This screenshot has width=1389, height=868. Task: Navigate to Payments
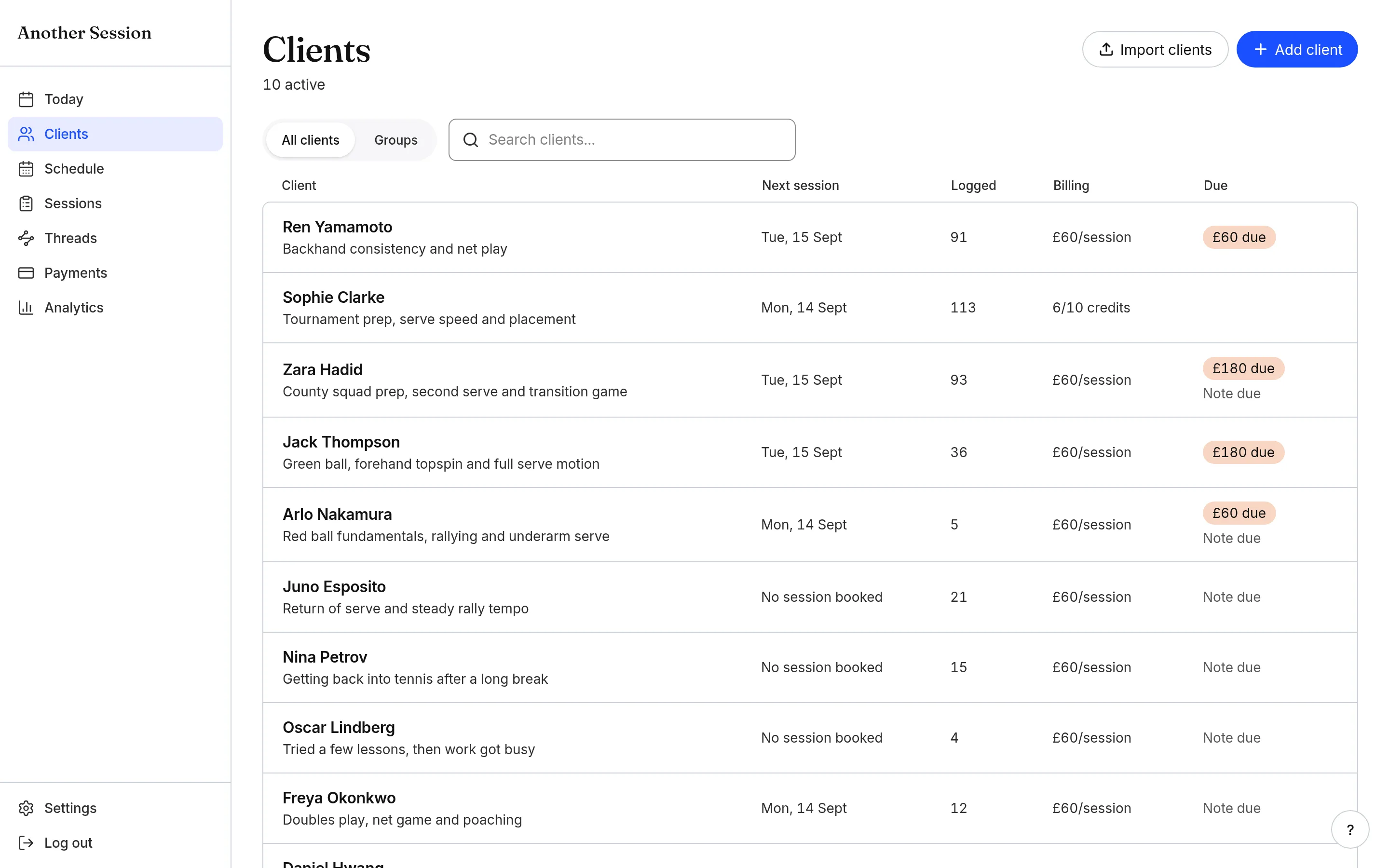point(115,272)
